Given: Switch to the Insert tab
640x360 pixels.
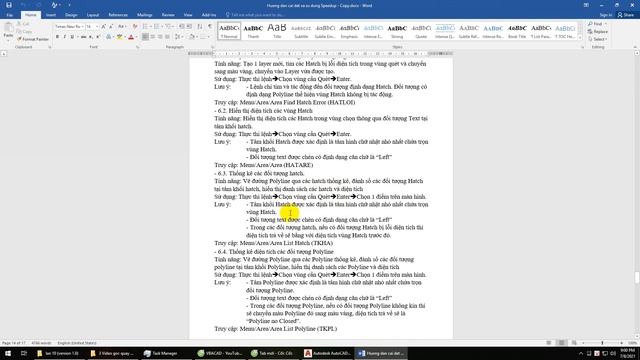Looking at the screenshot, I should point(51,15).
